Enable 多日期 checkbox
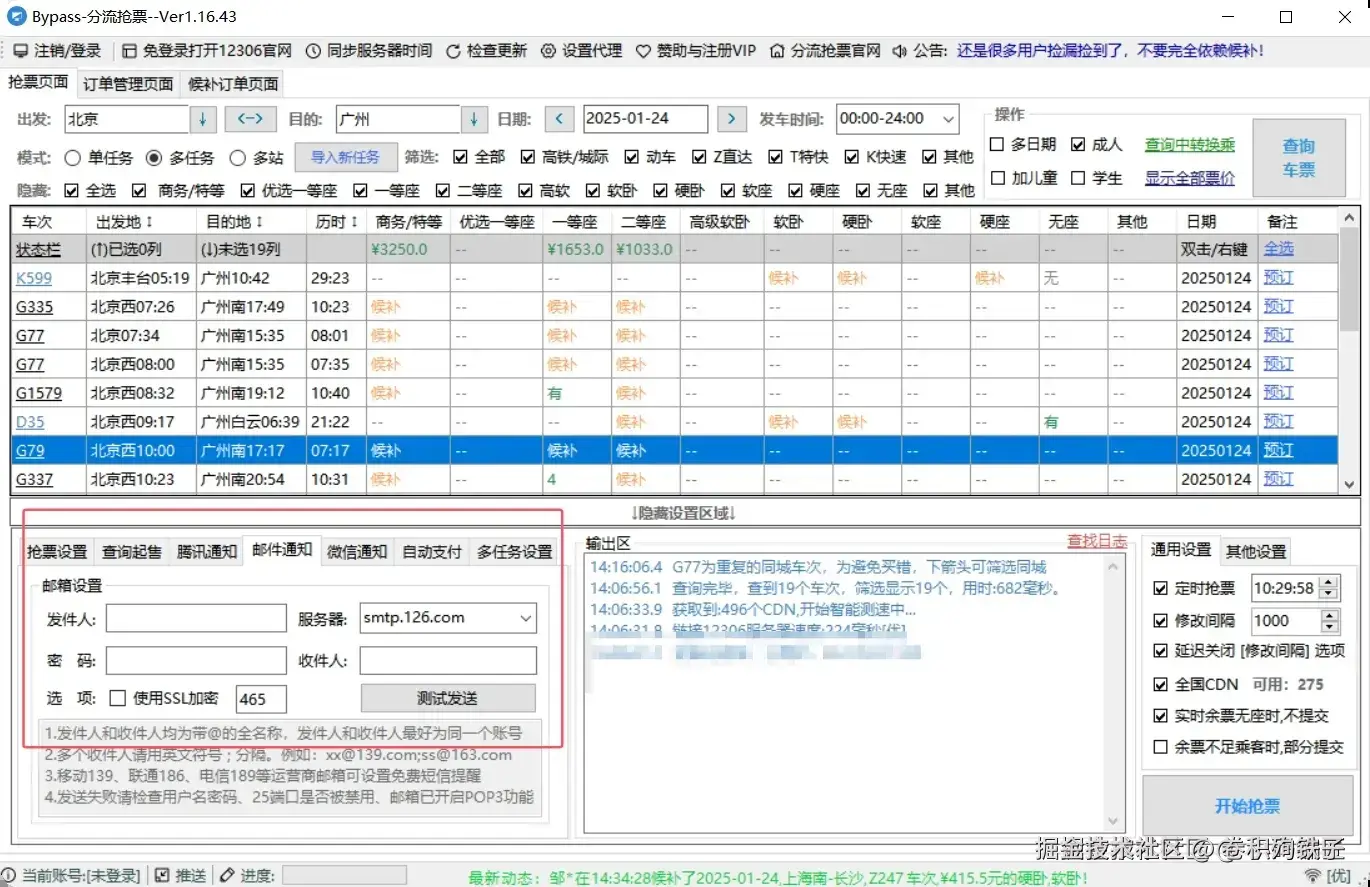 coord(996,145)
